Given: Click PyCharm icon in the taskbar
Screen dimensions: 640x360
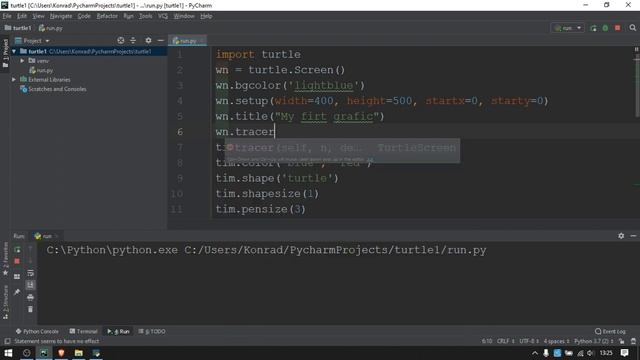Looking at the screenshot, I should pos(44,353).
